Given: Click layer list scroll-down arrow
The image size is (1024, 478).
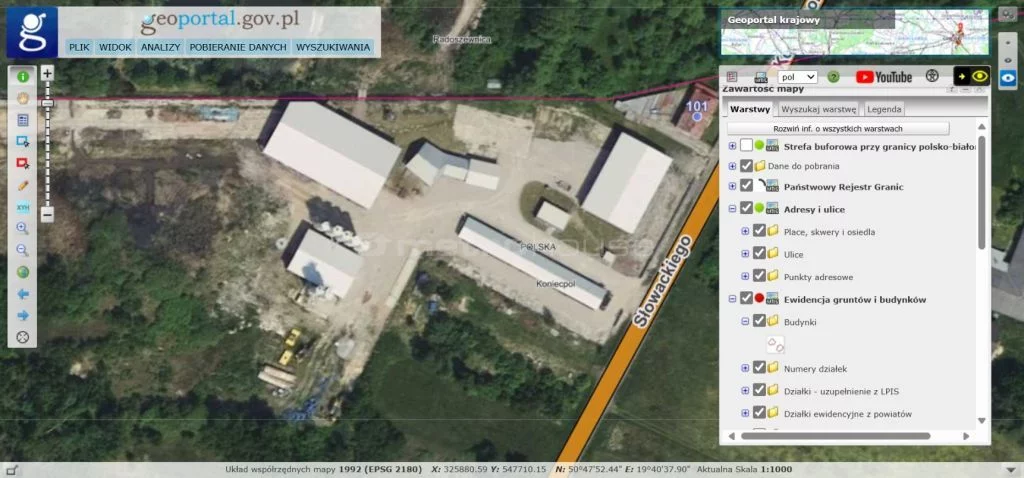Looking at the screenshot, I should point(982,421).
